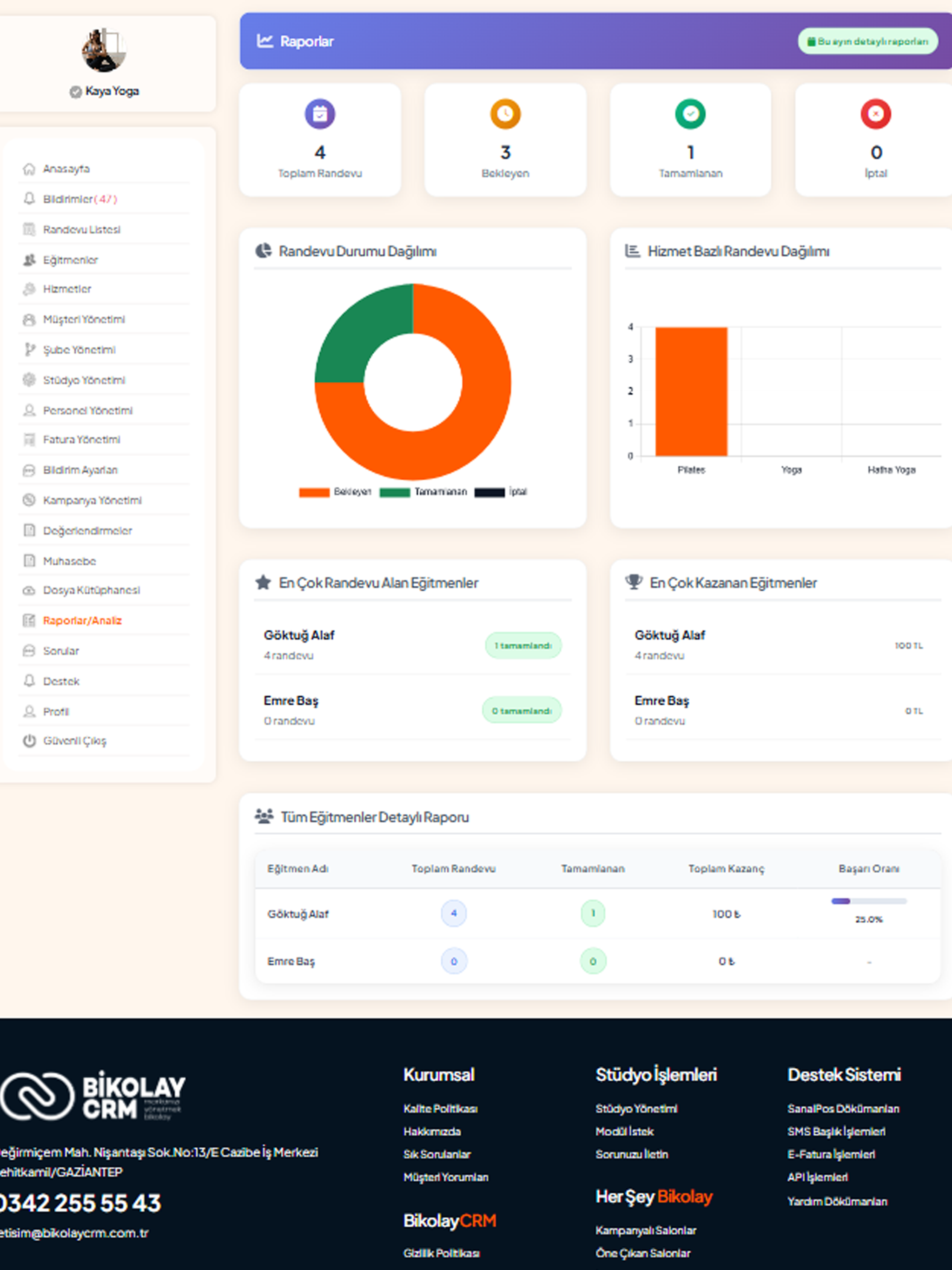This screenshot has height=1270, width=952.
Task: Click the Personel Yönetimi user icon
Action: 29,410
